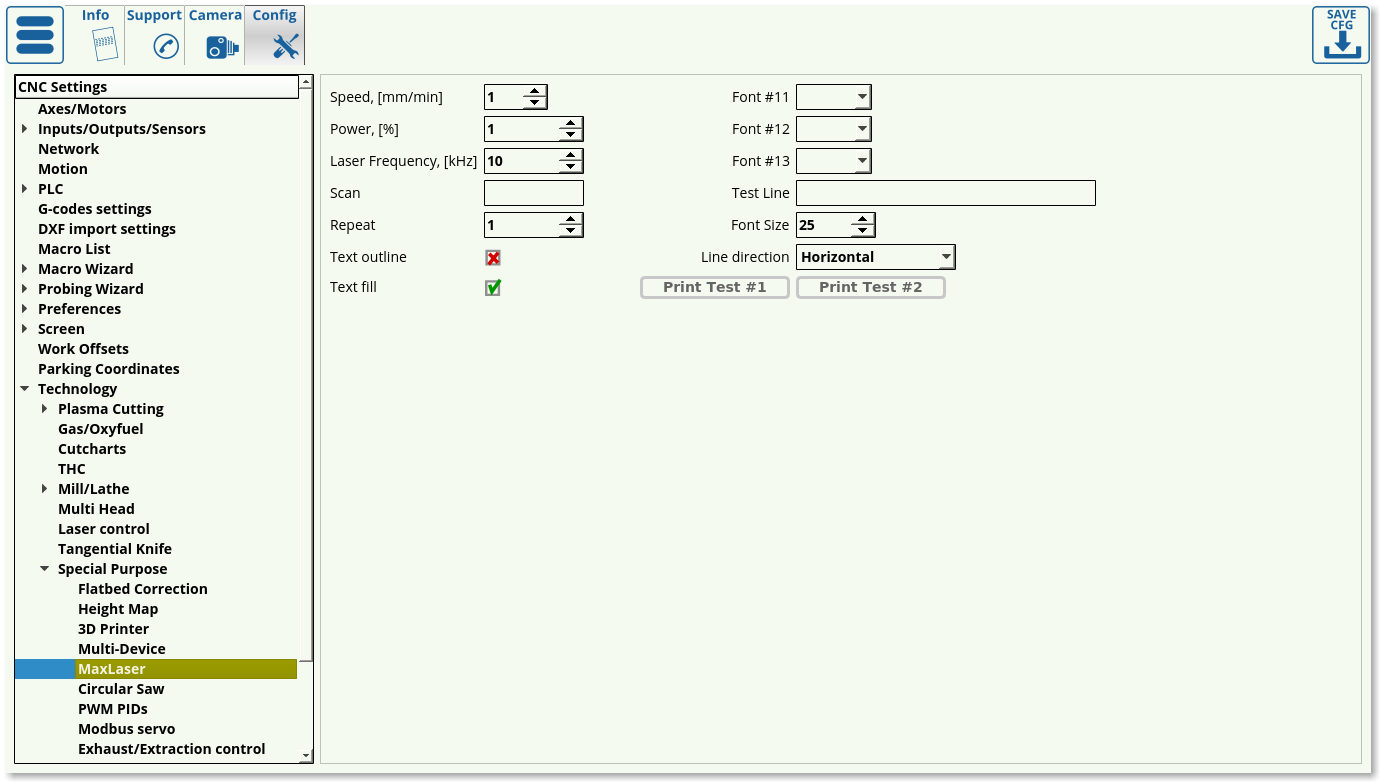This screenshot has height=782, width=1380.
Task: Select Laser control in settings tree
Action: [x=104, y=529]
